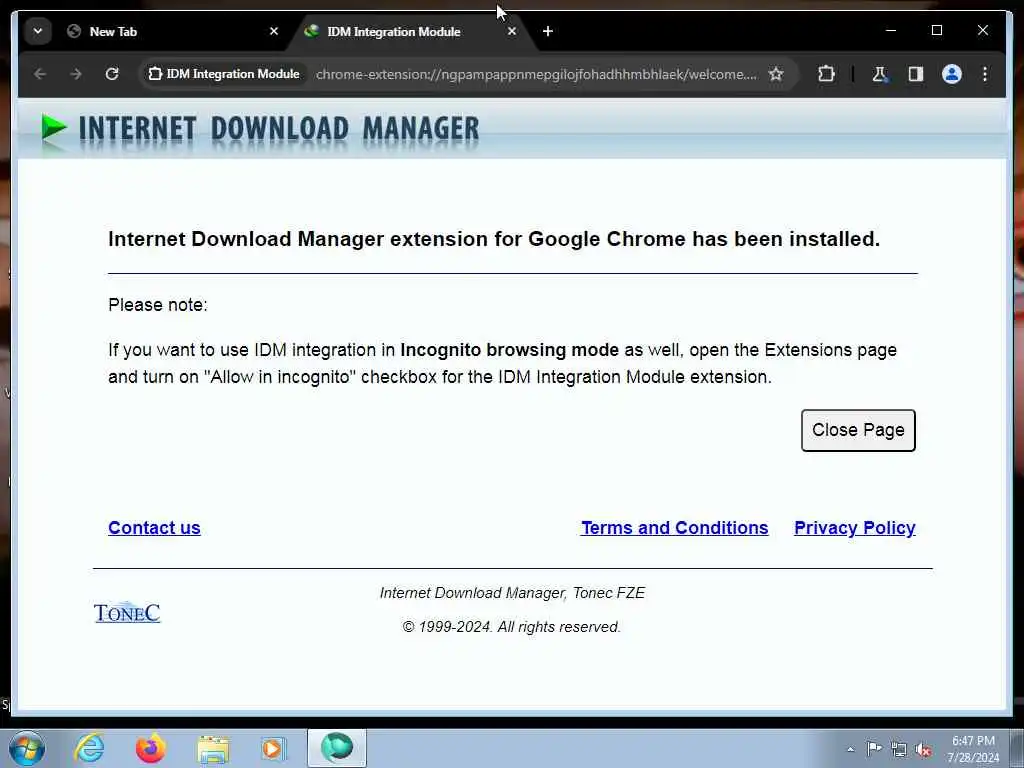Screen dimensions: 1024x768
Task: Show hidden system tray icons arrow
Action: (850, 749)
